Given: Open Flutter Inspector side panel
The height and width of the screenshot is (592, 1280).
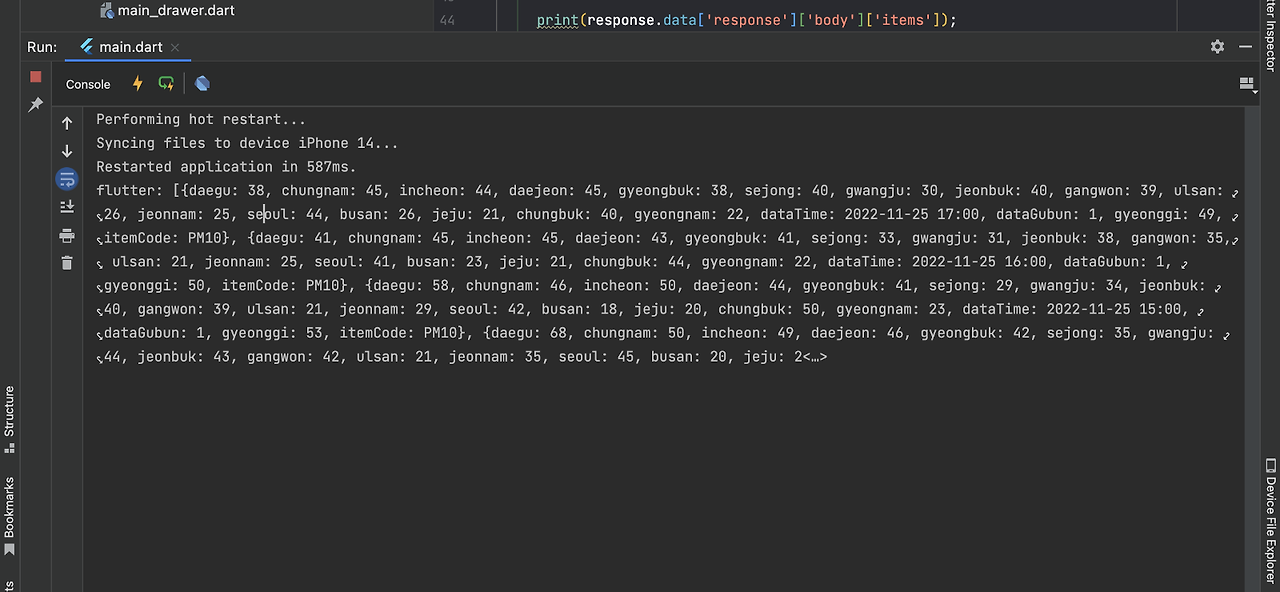Looking at the screenshot, I should coord(1270,35).
